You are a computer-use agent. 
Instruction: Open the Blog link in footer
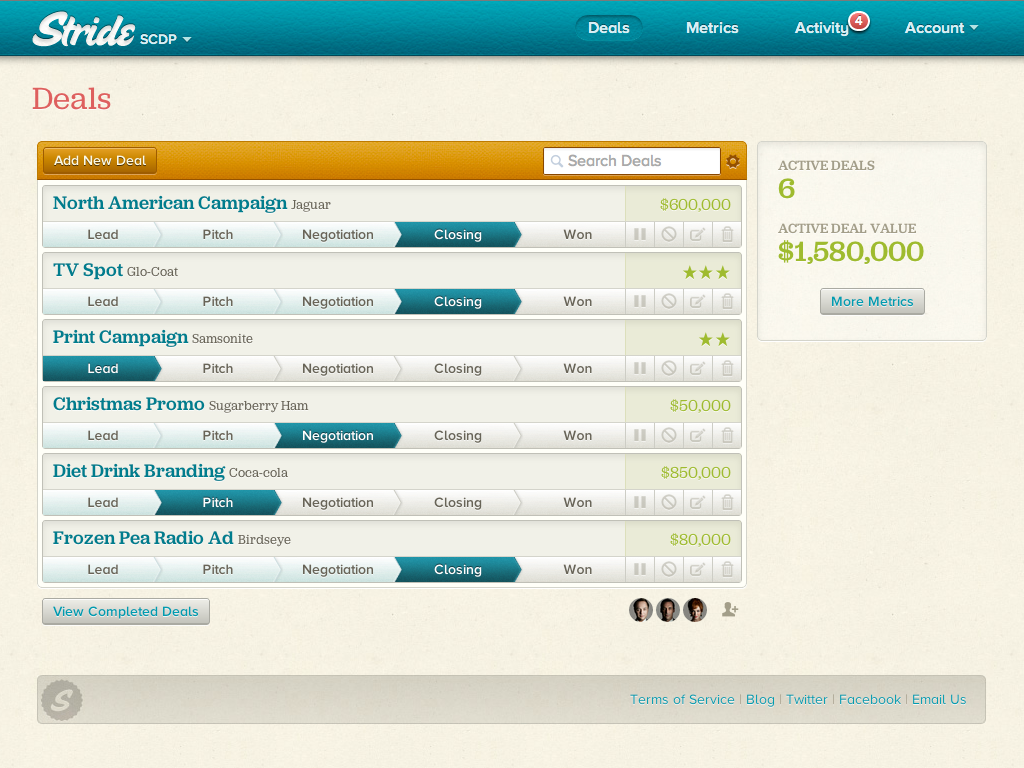coord(760,699)
